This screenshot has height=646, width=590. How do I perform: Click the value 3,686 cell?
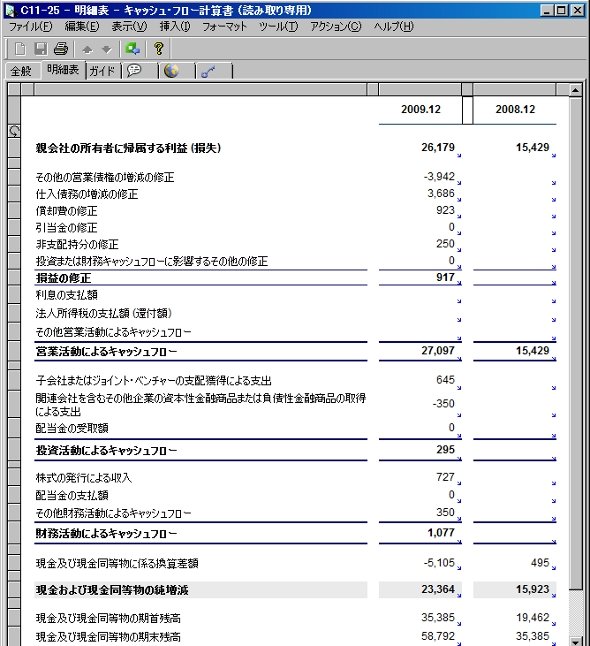[441, 193]
